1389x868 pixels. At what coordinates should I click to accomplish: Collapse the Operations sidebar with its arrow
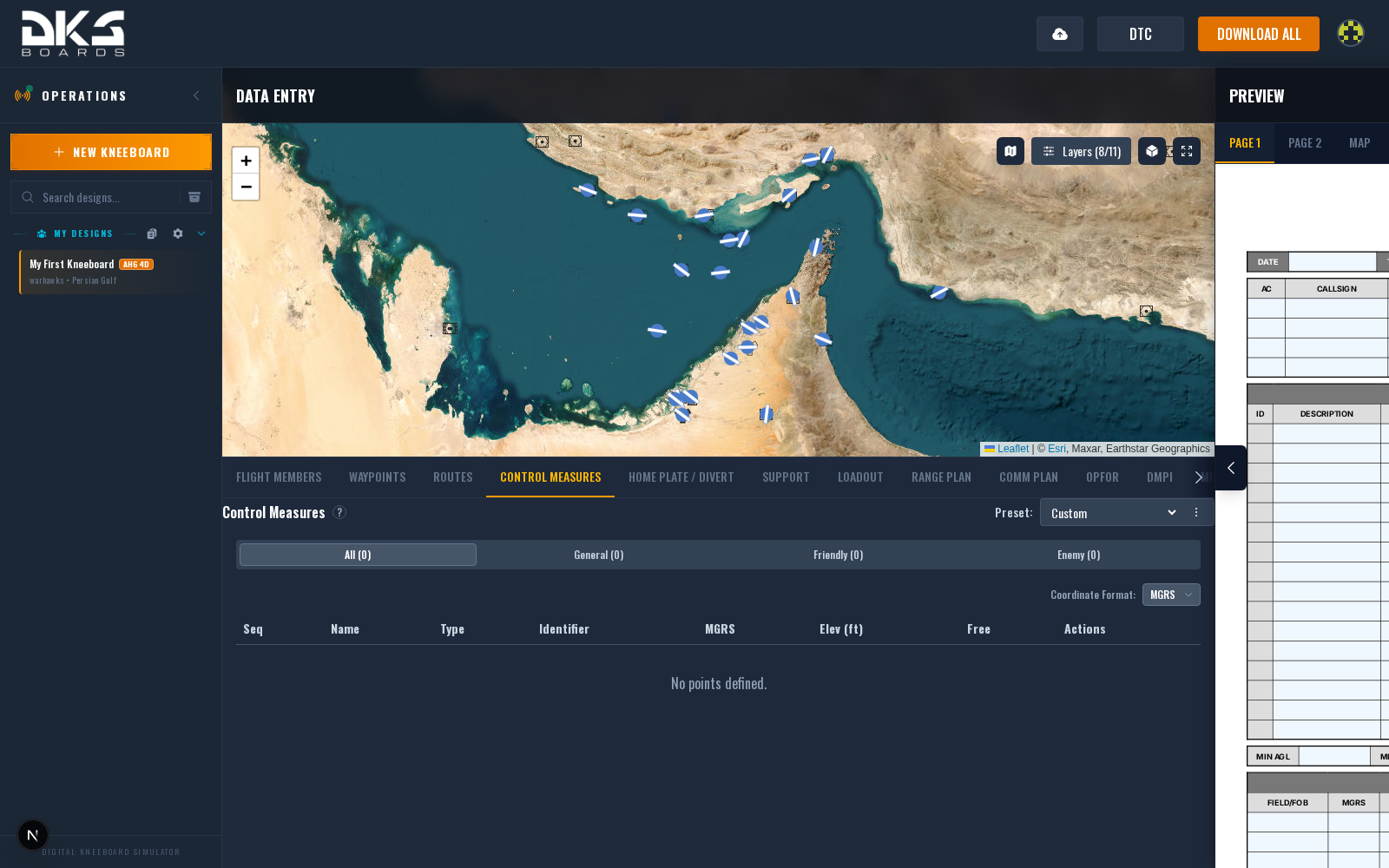point(196,95)
